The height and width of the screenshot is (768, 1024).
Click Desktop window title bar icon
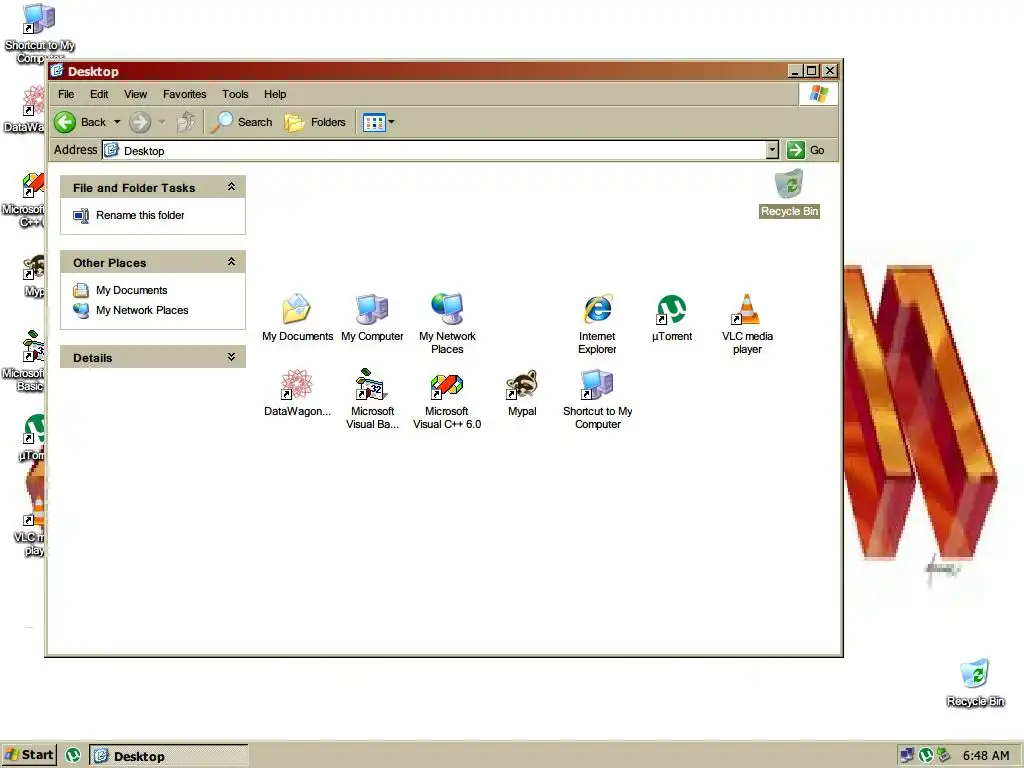point(57,71)
